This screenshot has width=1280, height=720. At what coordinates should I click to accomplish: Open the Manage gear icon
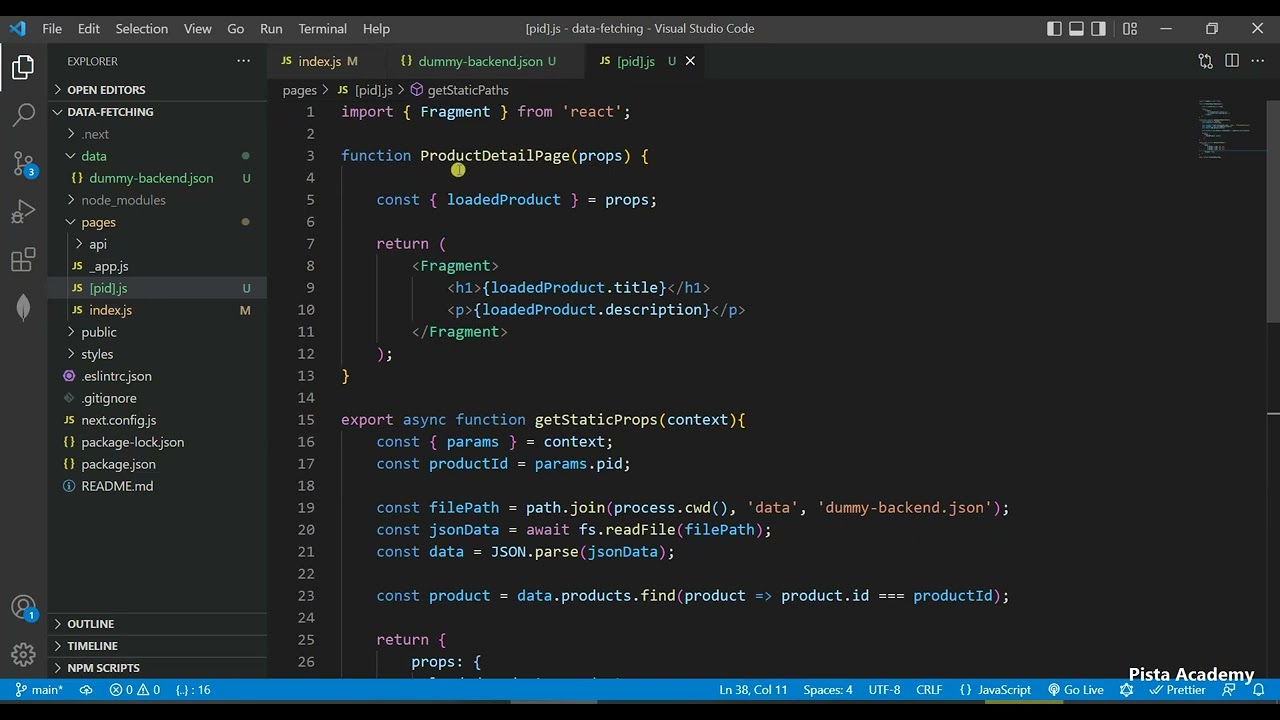click(23, 655)
